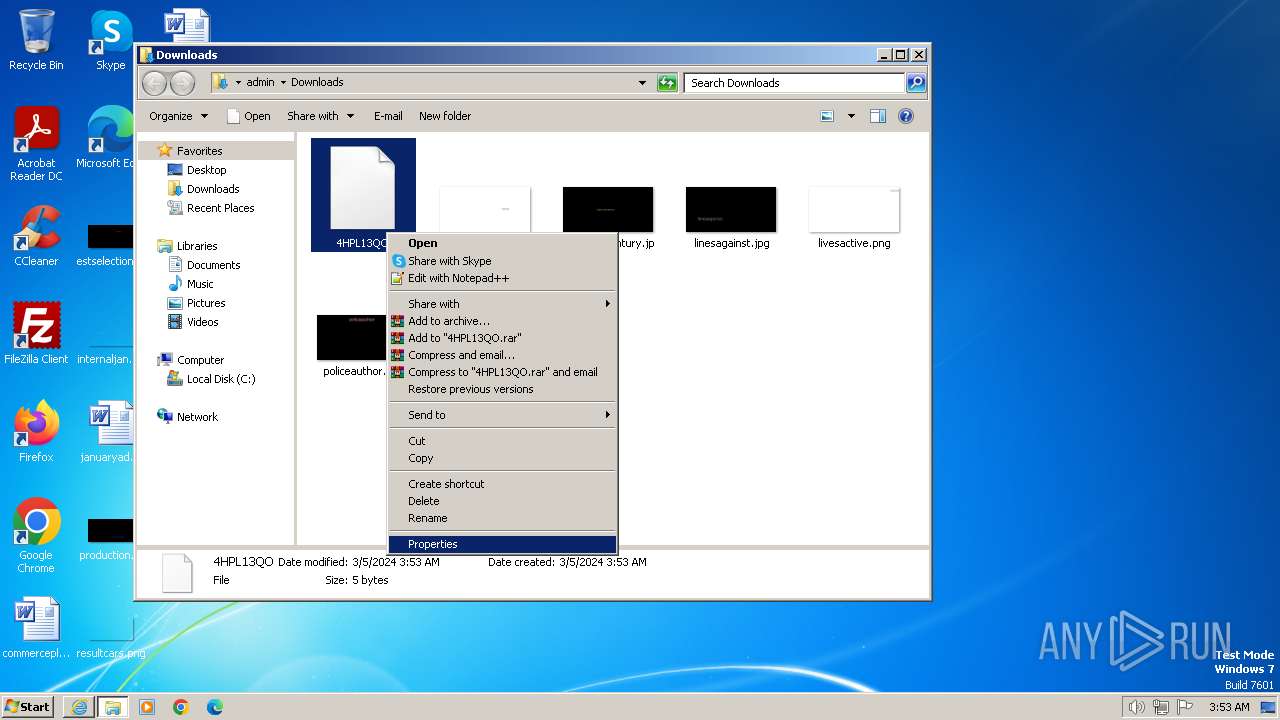Open Chrome from the taskbar

[x=181, y=707]
